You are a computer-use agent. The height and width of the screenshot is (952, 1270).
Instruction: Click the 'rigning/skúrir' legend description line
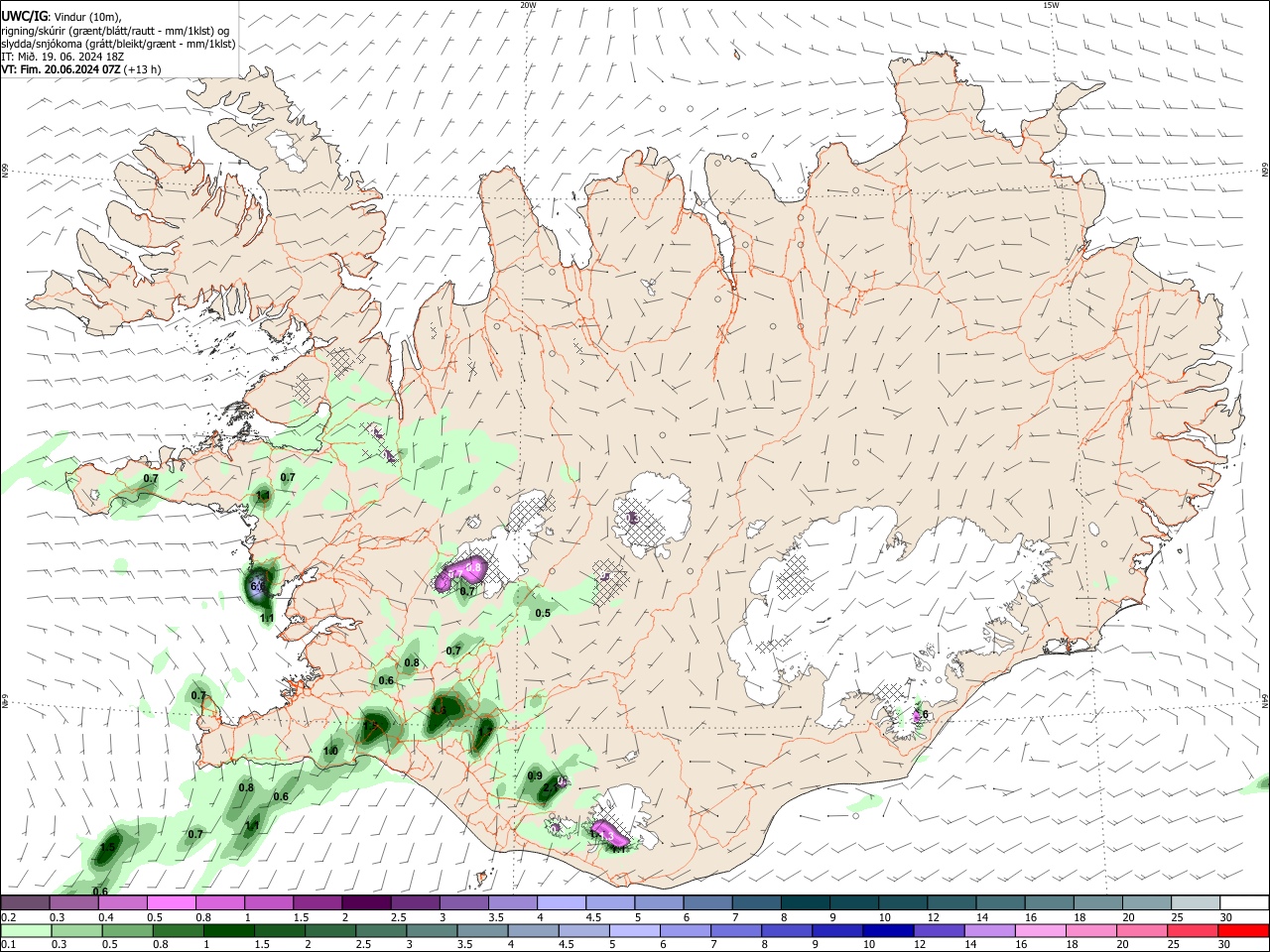pos(115,31)
